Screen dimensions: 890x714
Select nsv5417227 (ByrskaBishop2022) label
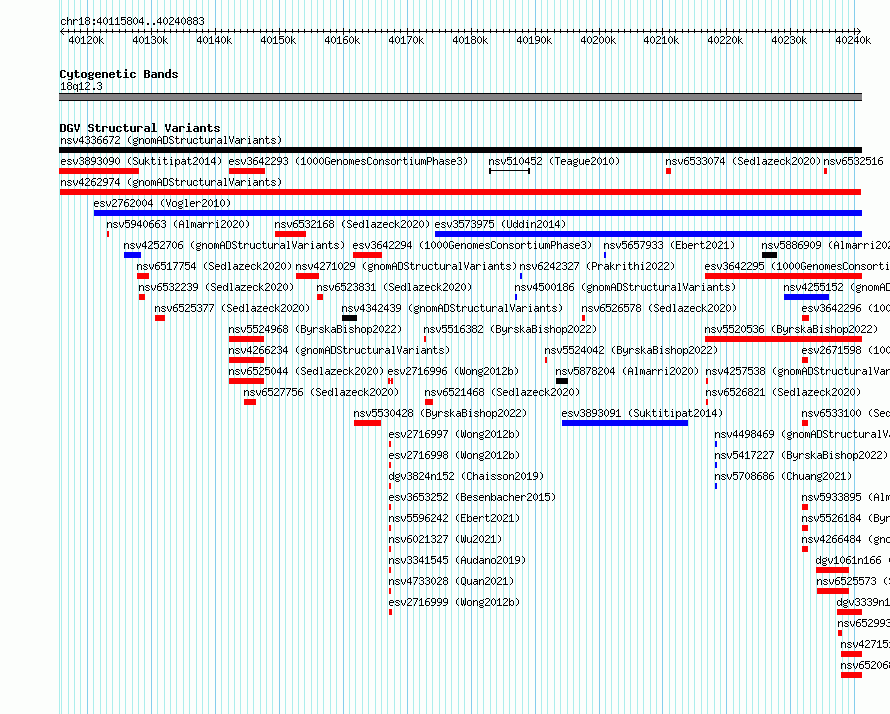tap(801, 455)
